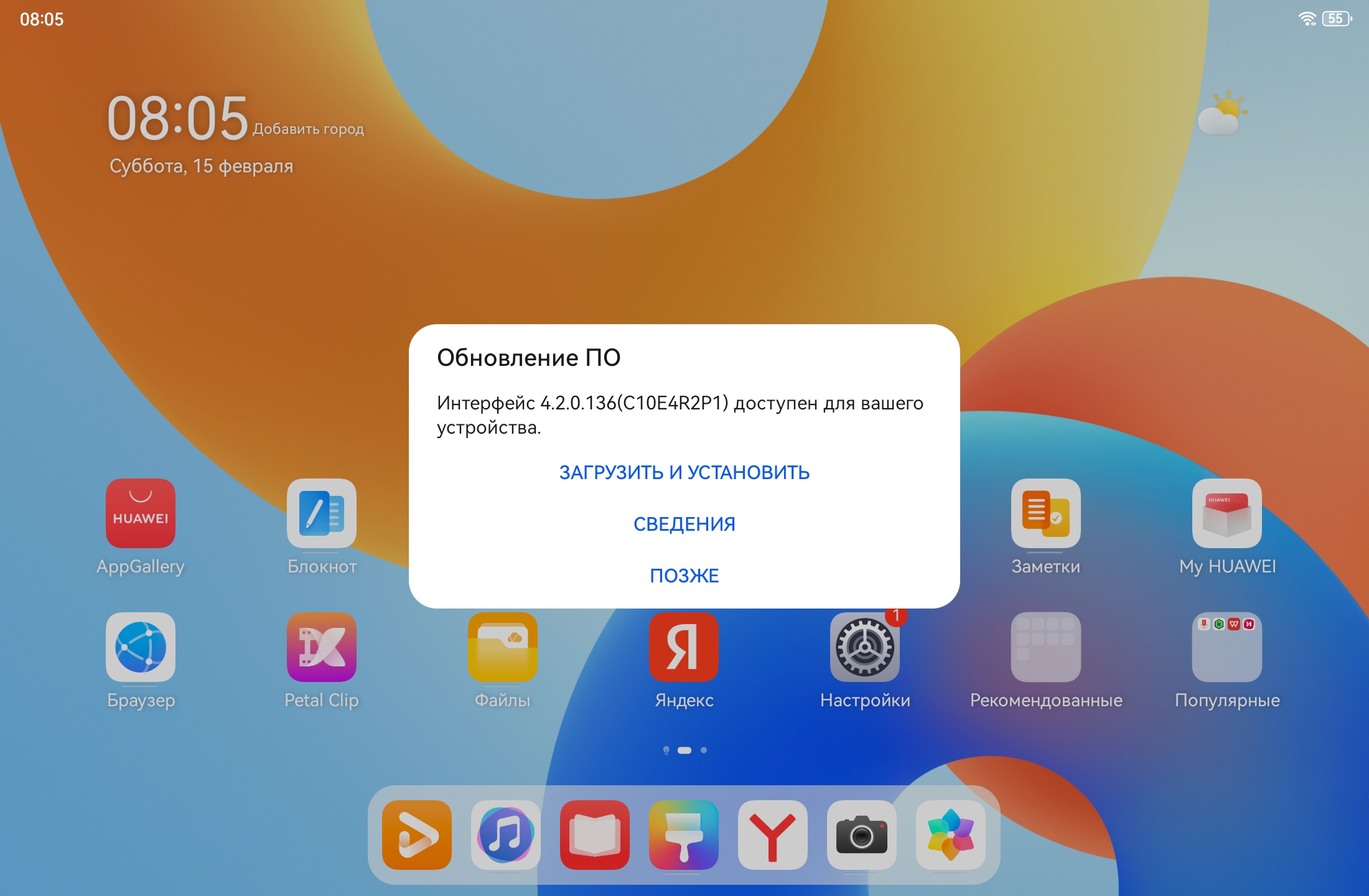Tap Добавить город next to the clock
The width and height of the screenshot is (1369, 896).
[x=308, y=129]
